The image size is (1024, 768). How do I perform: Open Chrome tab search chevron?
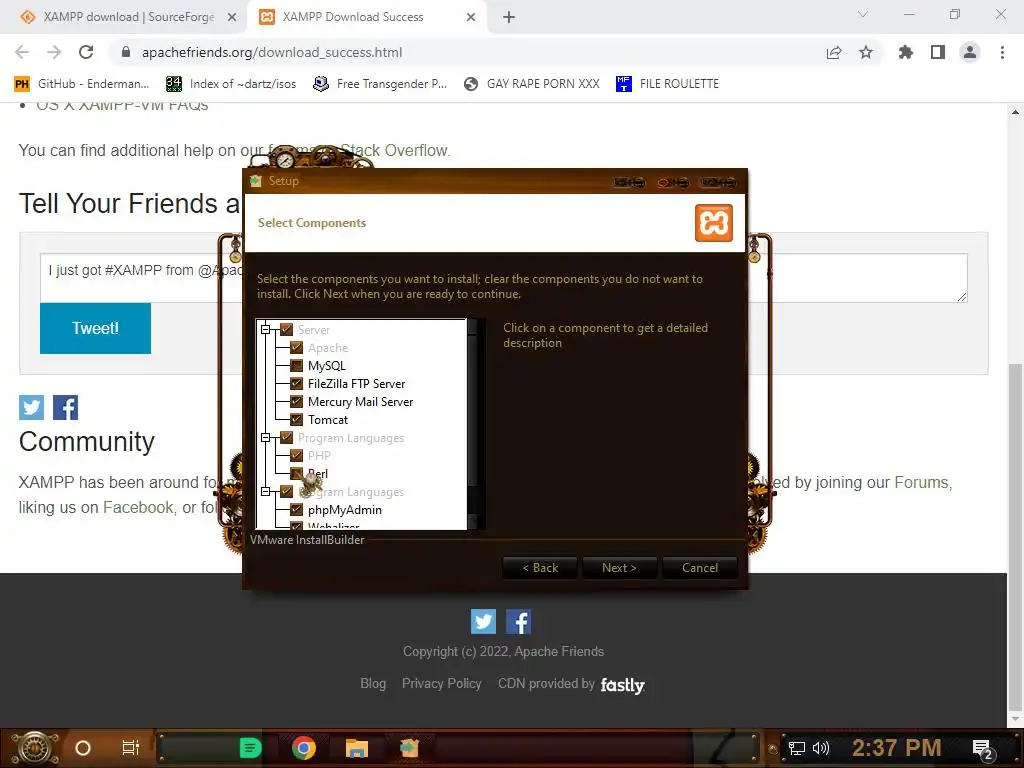[863, 14]
